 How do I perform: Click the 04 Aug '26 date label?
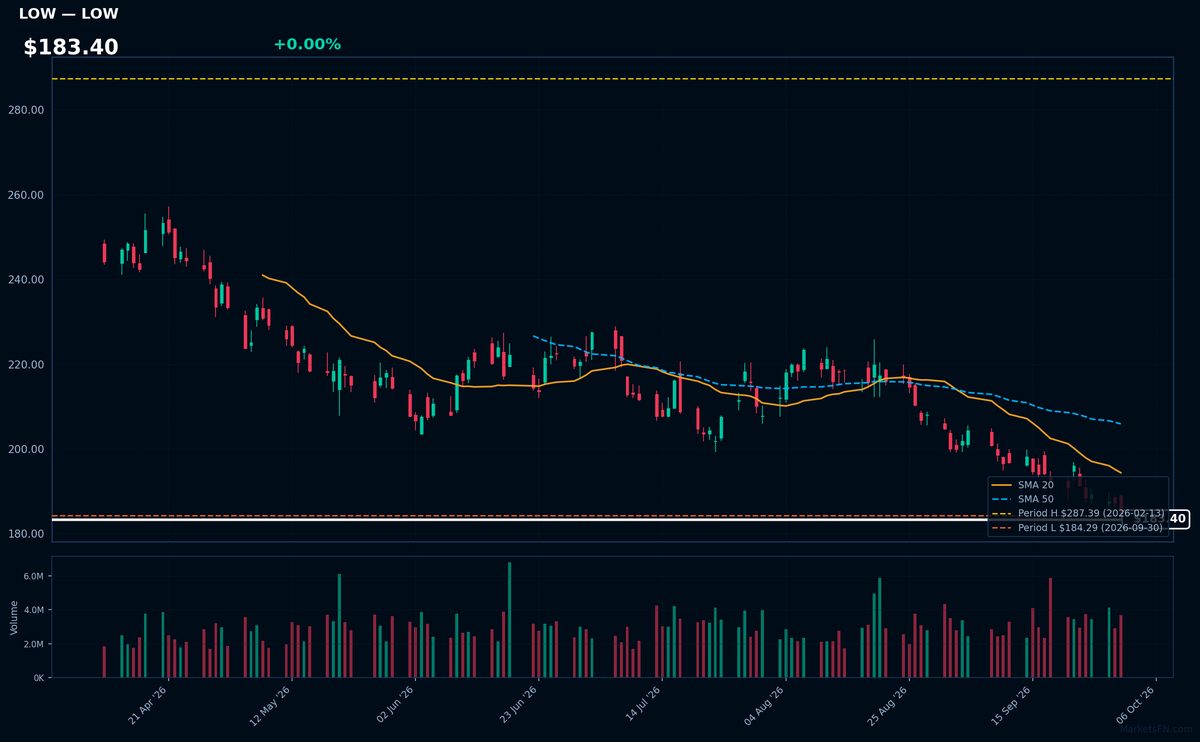tap(766, 704)
